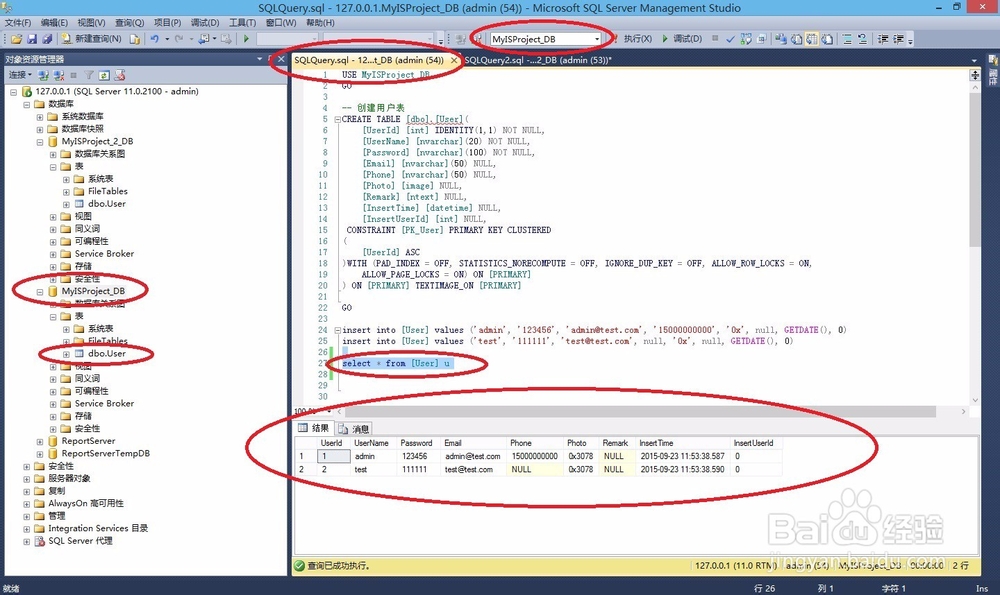
Task: Click the Increase Indent icon
Action: click(x=898, y=39)
